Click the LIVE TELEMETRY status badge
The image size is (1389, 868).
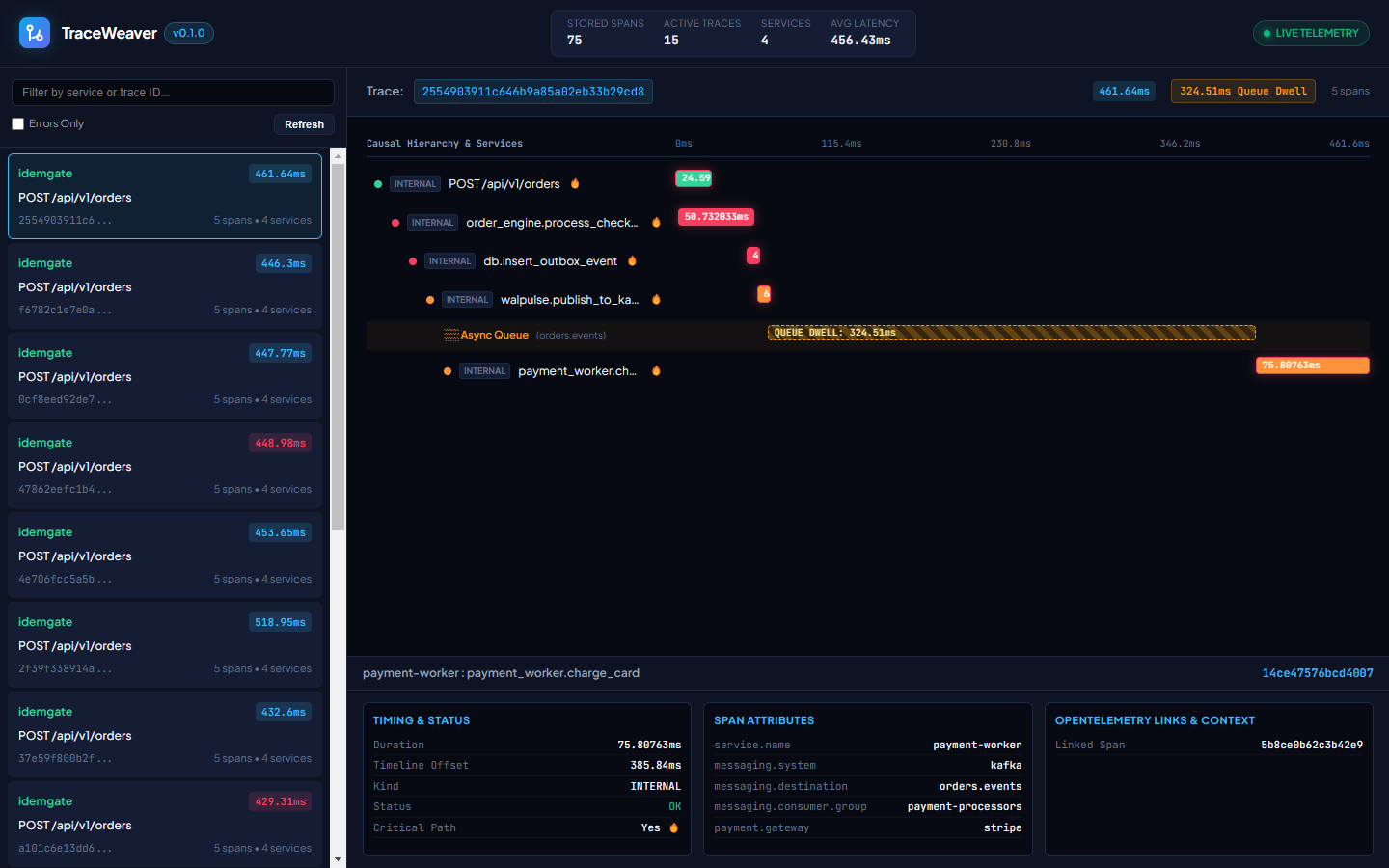(x=1311, y=33)
